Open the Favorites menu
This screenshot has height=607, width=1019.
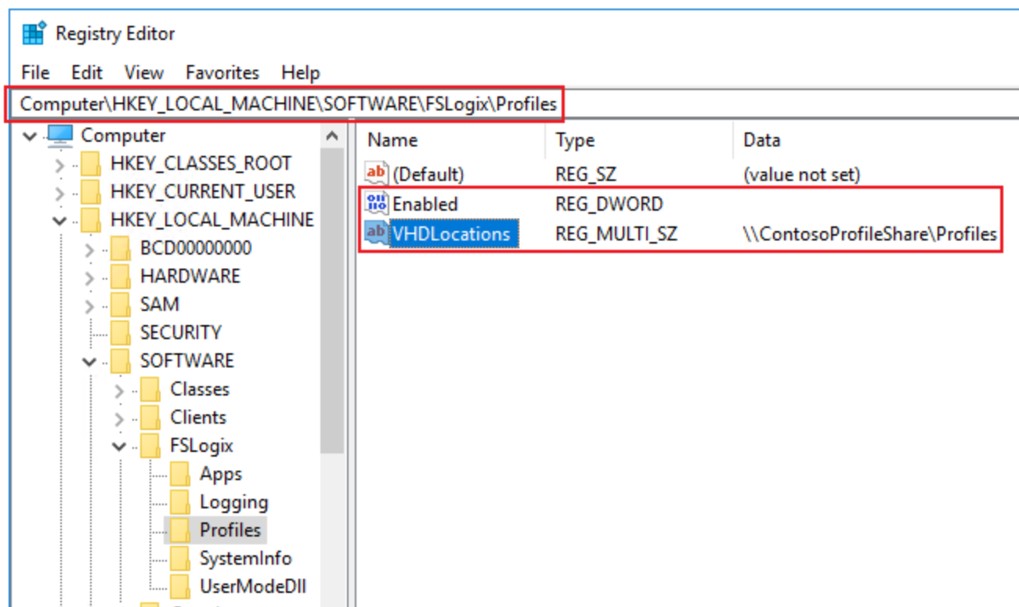pos(222,73)
